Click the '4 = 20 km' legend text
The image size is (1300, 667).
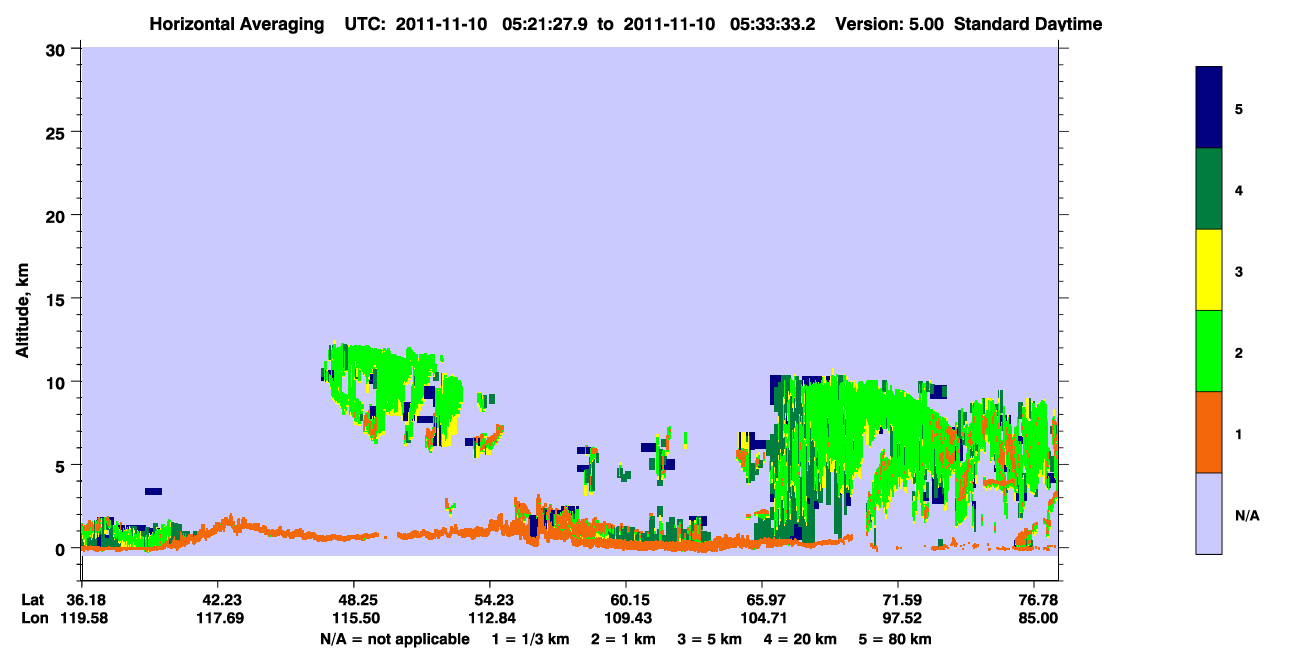click(802, 639)
